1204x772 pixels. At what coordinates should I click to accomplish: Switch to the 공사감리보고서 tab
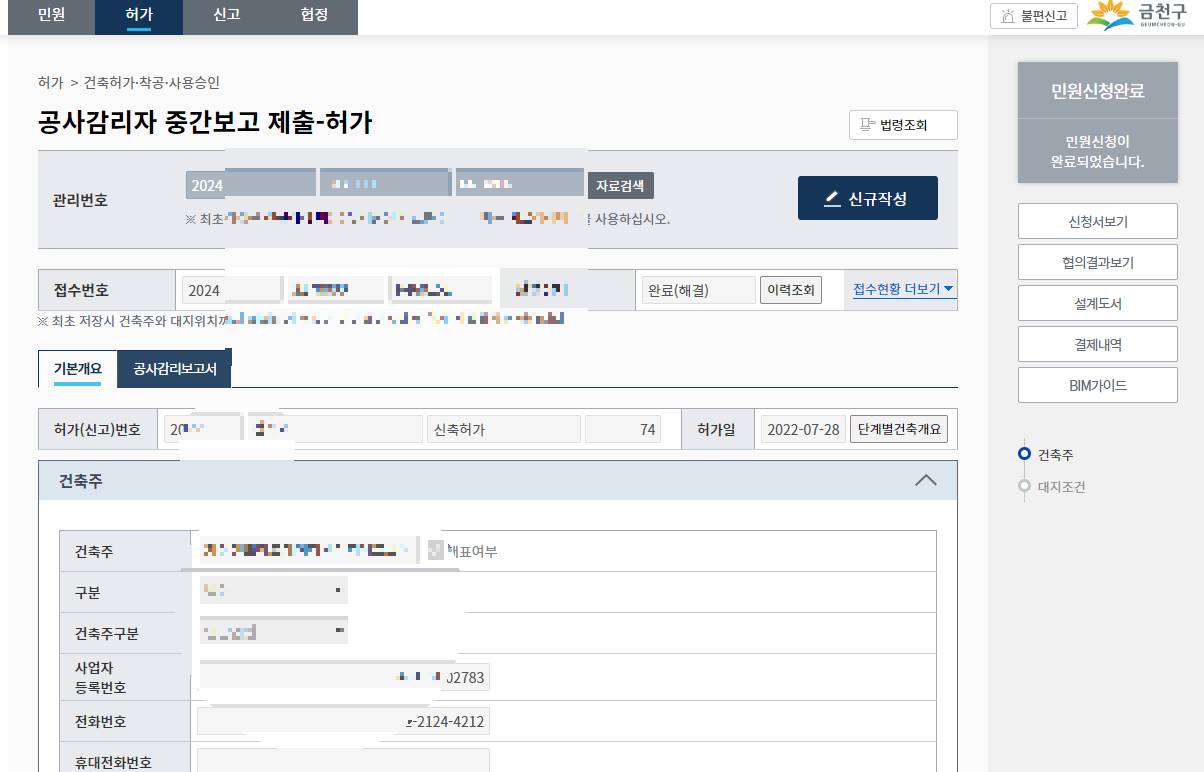point(175,368)
